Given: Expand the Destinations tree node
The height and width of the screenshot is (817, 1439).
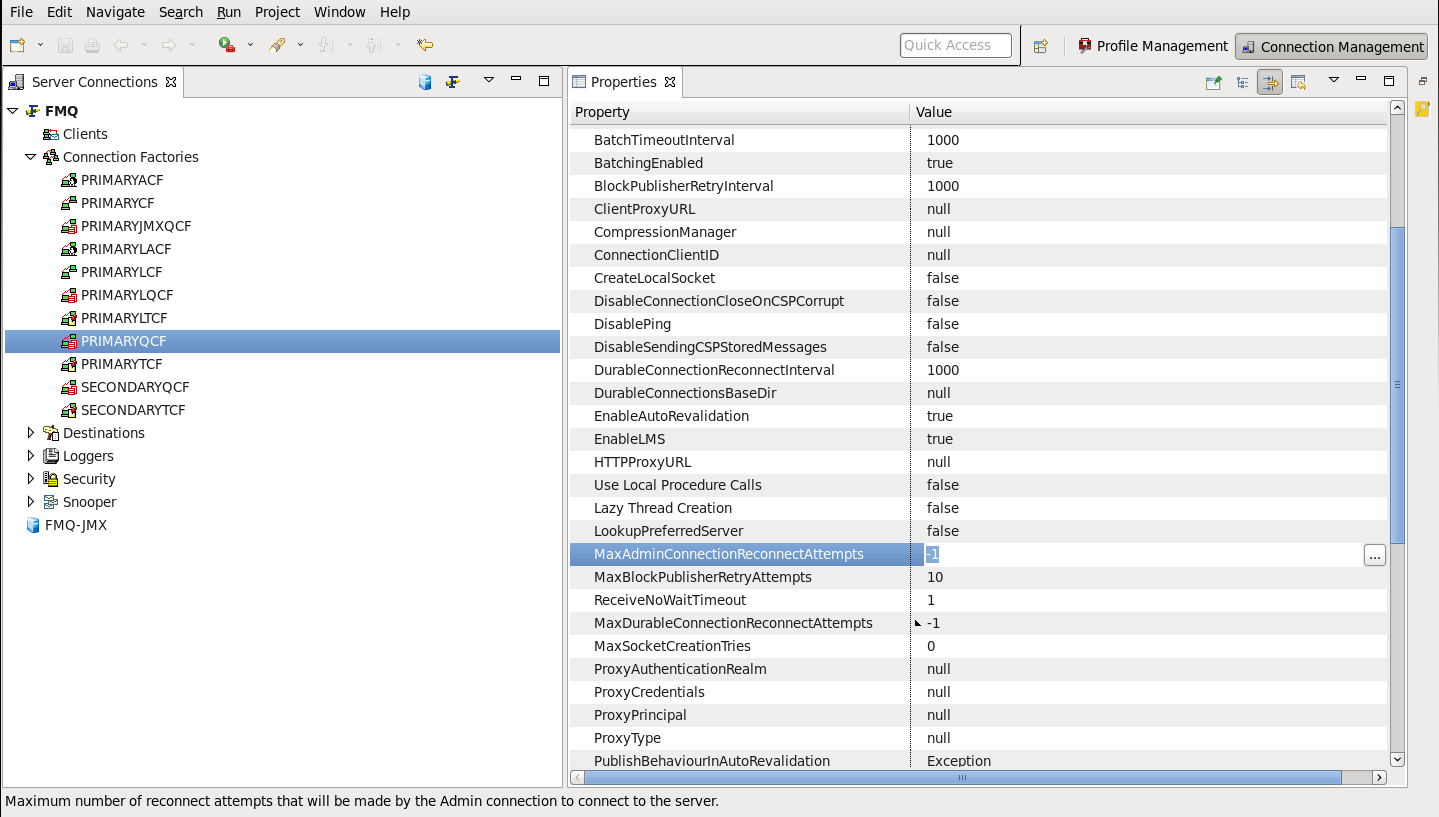Looking at the screenshot, I should (x=31, y=433).
